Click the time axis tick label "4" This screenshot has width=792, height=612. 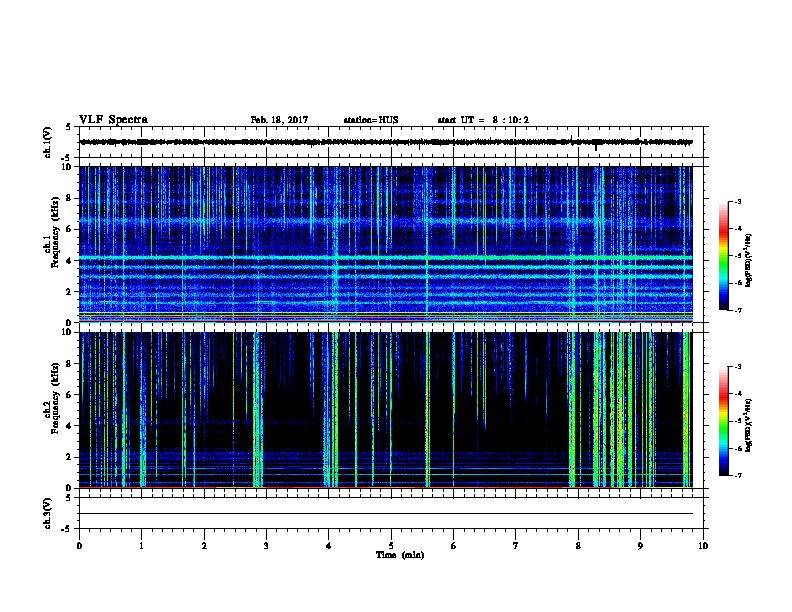click(329, 546)
